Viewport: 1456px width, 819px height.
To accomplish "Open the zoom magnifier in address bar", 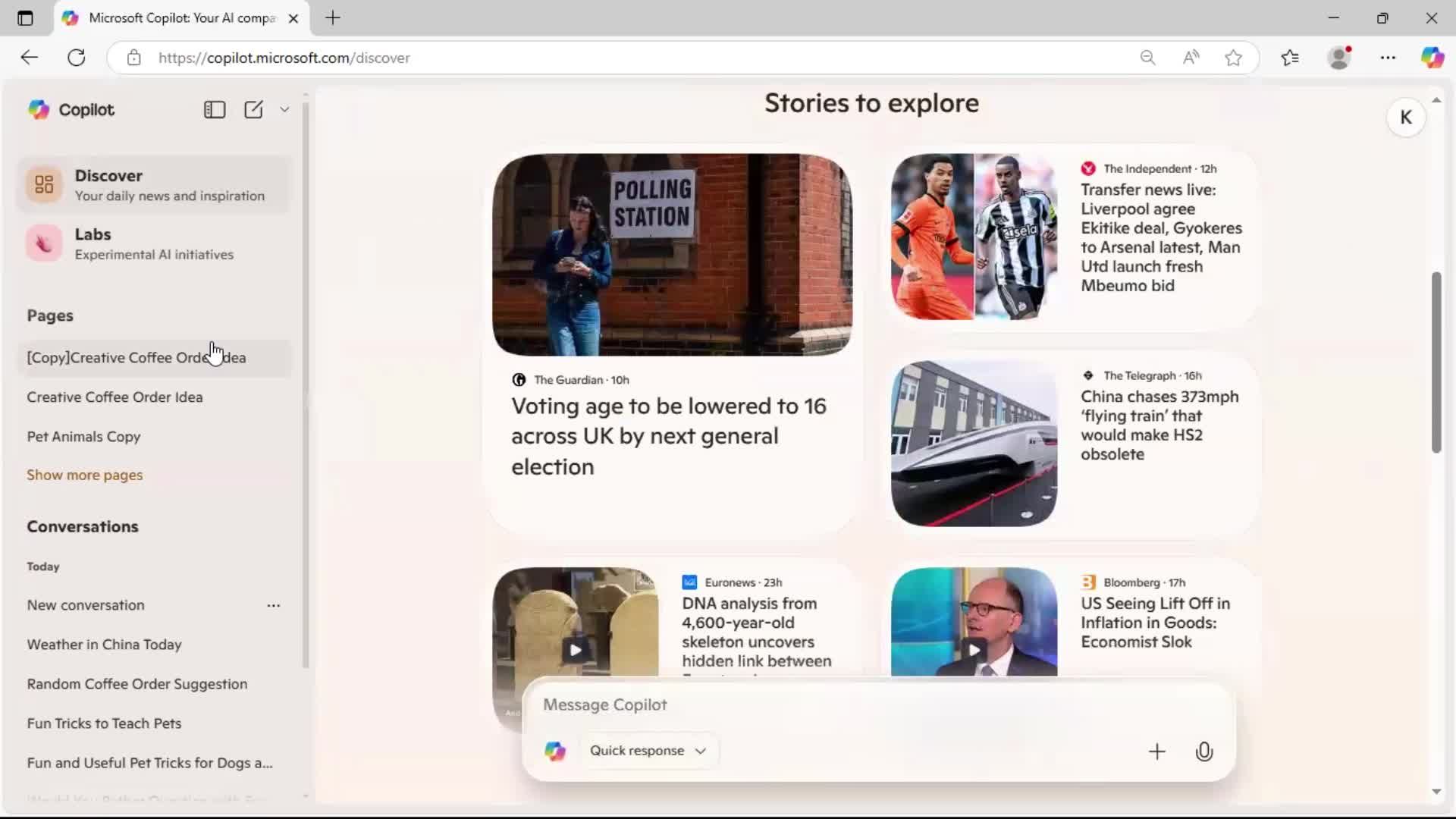I will (1147, 58).
